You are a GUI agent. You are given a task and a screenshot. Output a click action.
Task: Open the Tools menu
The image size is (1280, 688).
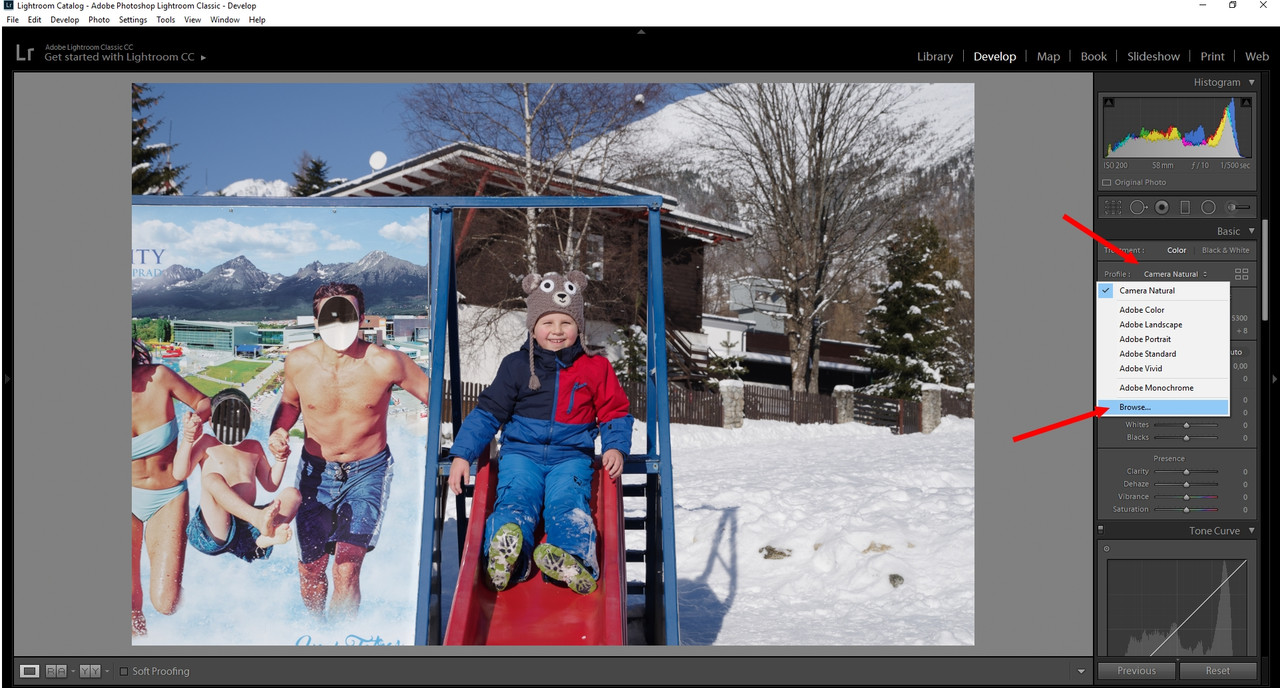[x=165, y=20]
